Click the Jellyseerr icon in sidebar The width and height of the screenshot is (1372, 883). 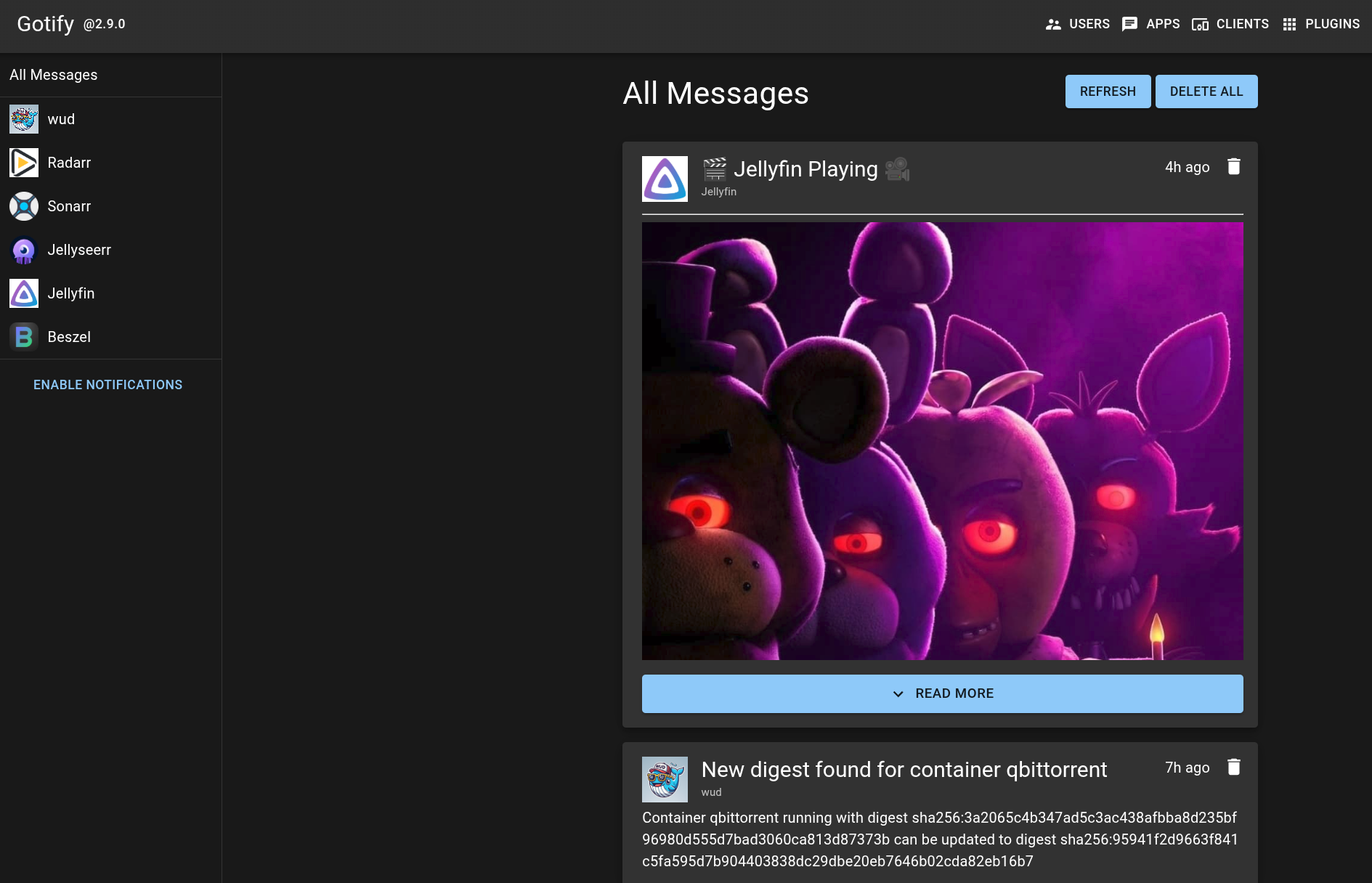pos(24,250)
